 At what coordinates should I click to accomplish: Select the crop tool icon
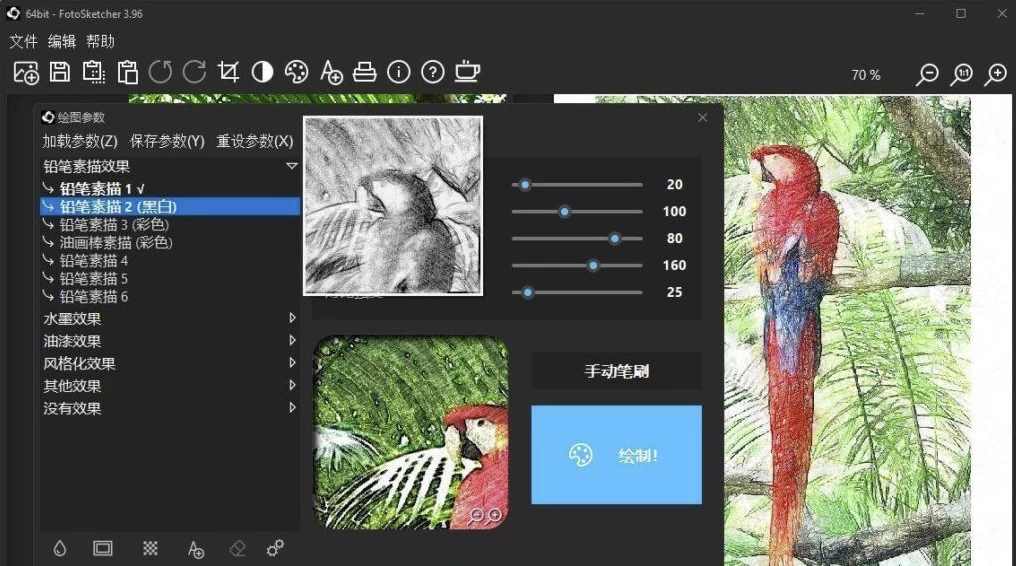[x=229, y=72]
